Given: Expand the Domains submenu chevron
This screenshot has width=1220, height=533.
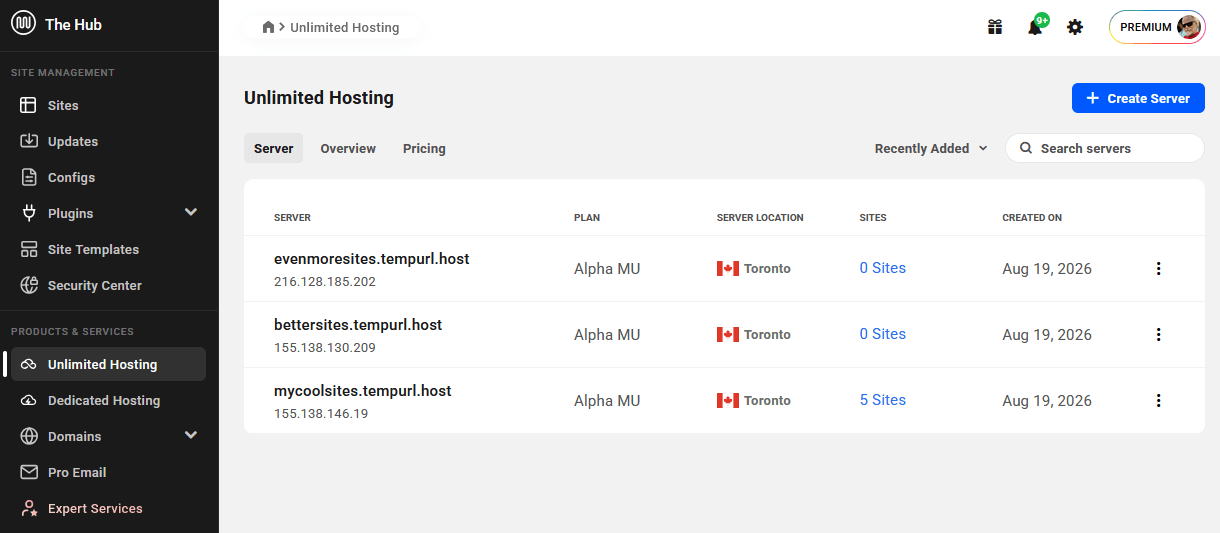Looking at the screenshot, I should [x=191, y=435].
